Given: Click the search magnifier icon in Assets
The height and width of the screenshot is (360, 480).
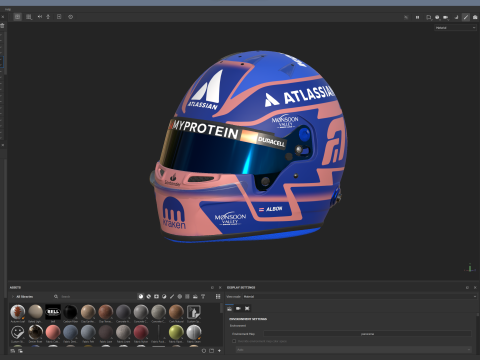Looking at the screenshot, I should pos(56,296).
